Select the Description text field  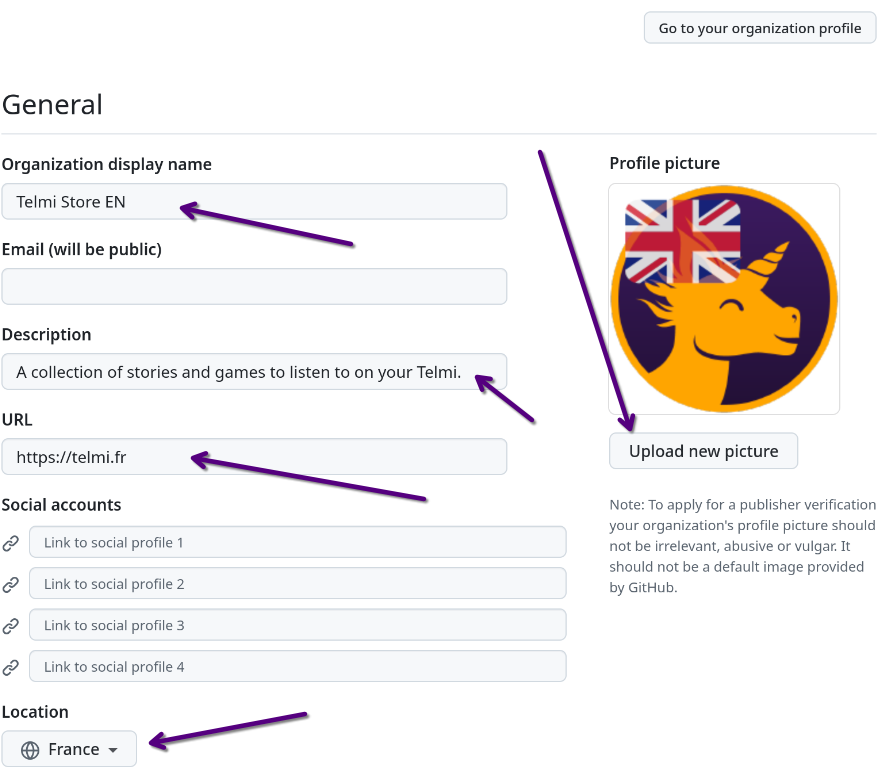(x=254, y=372)
